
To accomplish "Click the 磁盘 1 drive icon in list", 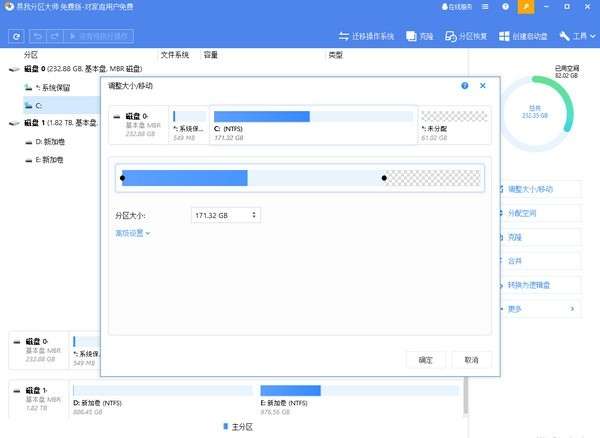I will click(x=14, y=123).
